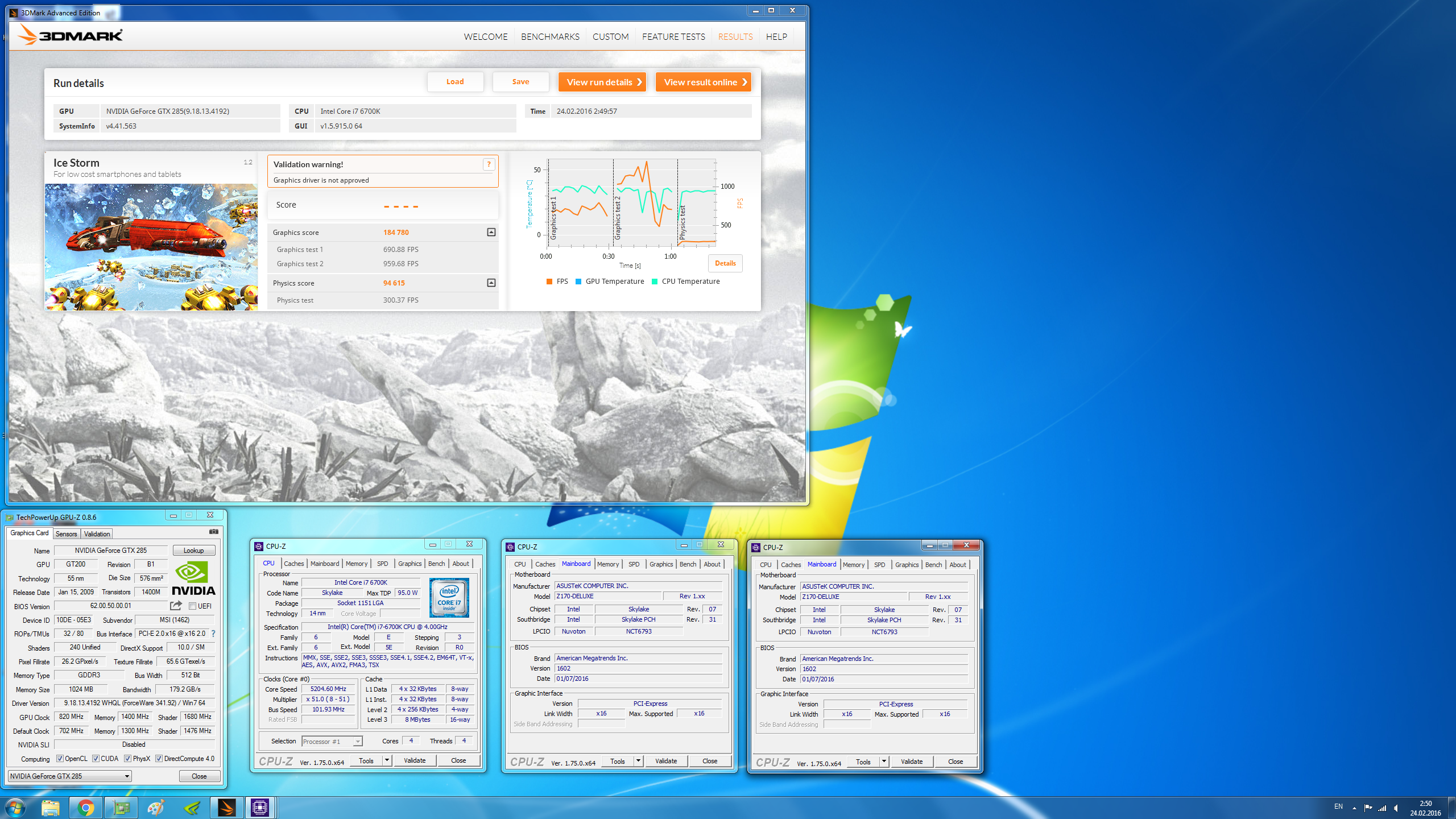Click the GPU-Z title bar app icon
Image resolution: width=1456 pixels, height=819 pixels.
pyautogui.click(x=9, y=518)
